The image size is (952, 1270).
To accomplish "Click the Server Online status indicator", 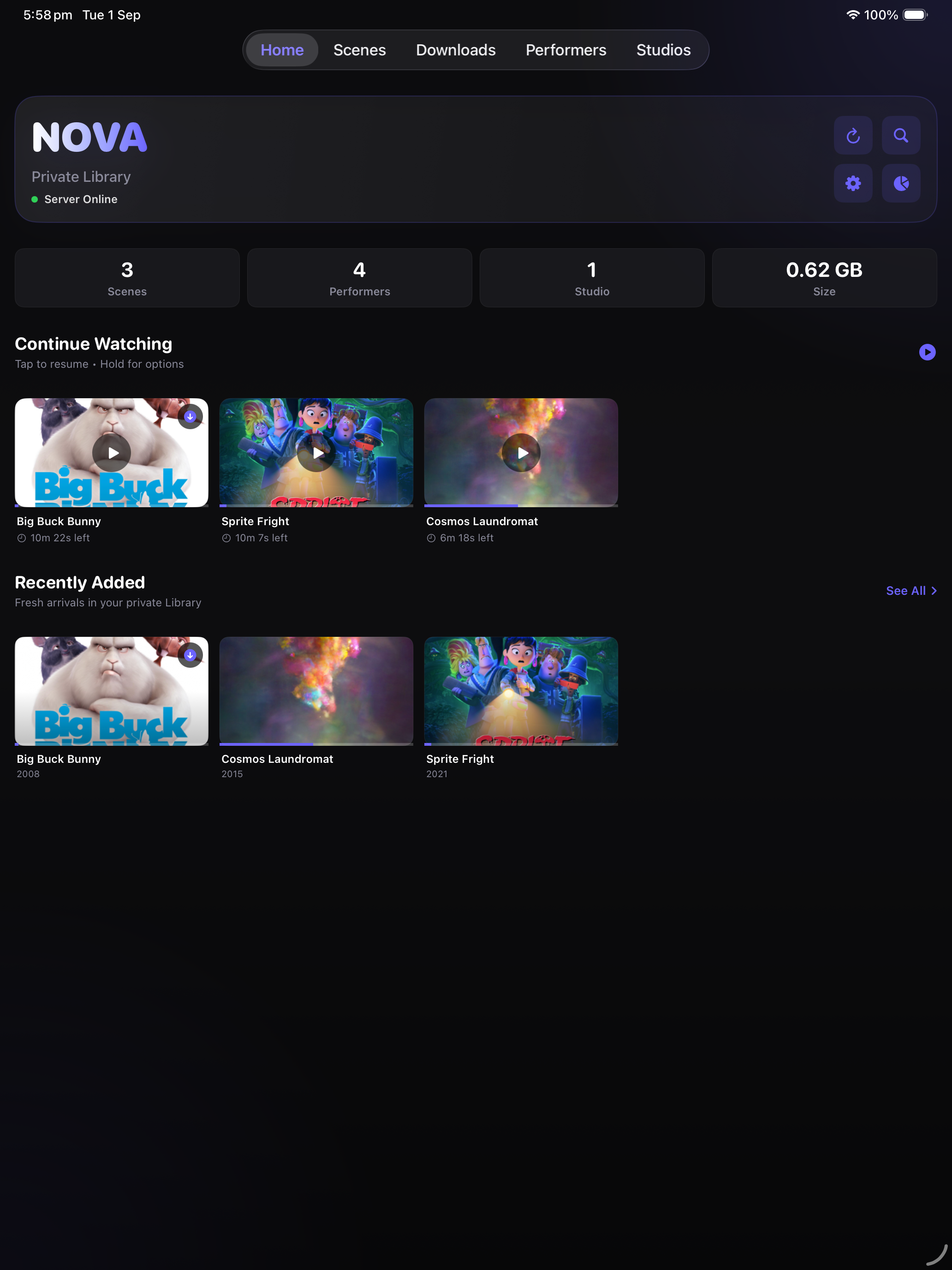I will click(75, 199).
